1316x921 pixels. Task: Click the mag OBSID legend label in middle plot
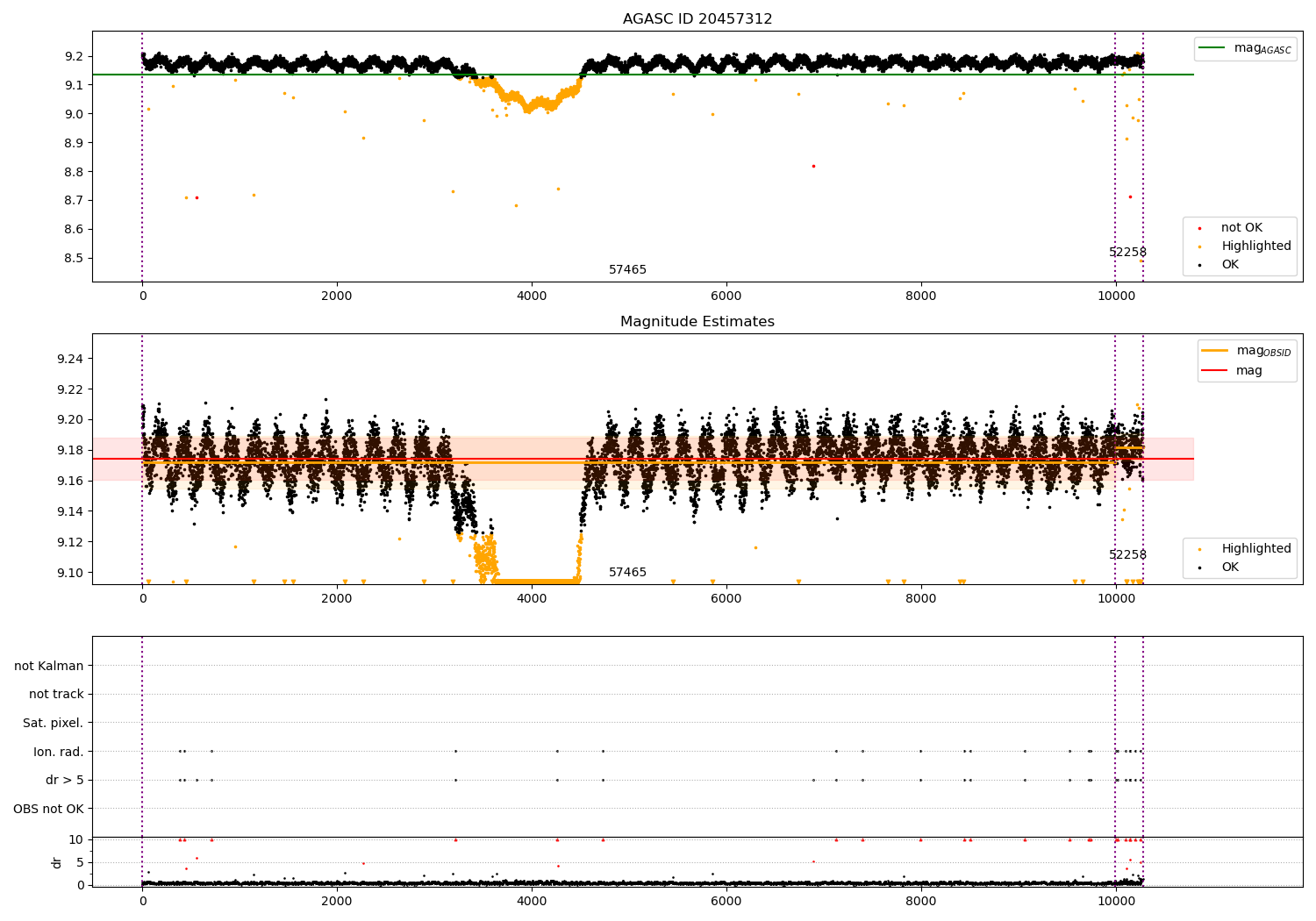pyautogui.click(x=1263, y=351)
